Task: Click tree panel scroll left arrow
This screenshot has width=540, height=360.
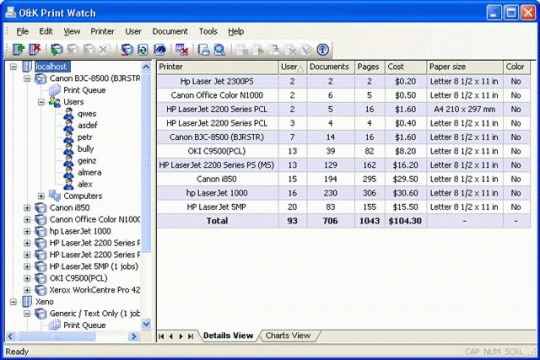Action: coord(10,336)
